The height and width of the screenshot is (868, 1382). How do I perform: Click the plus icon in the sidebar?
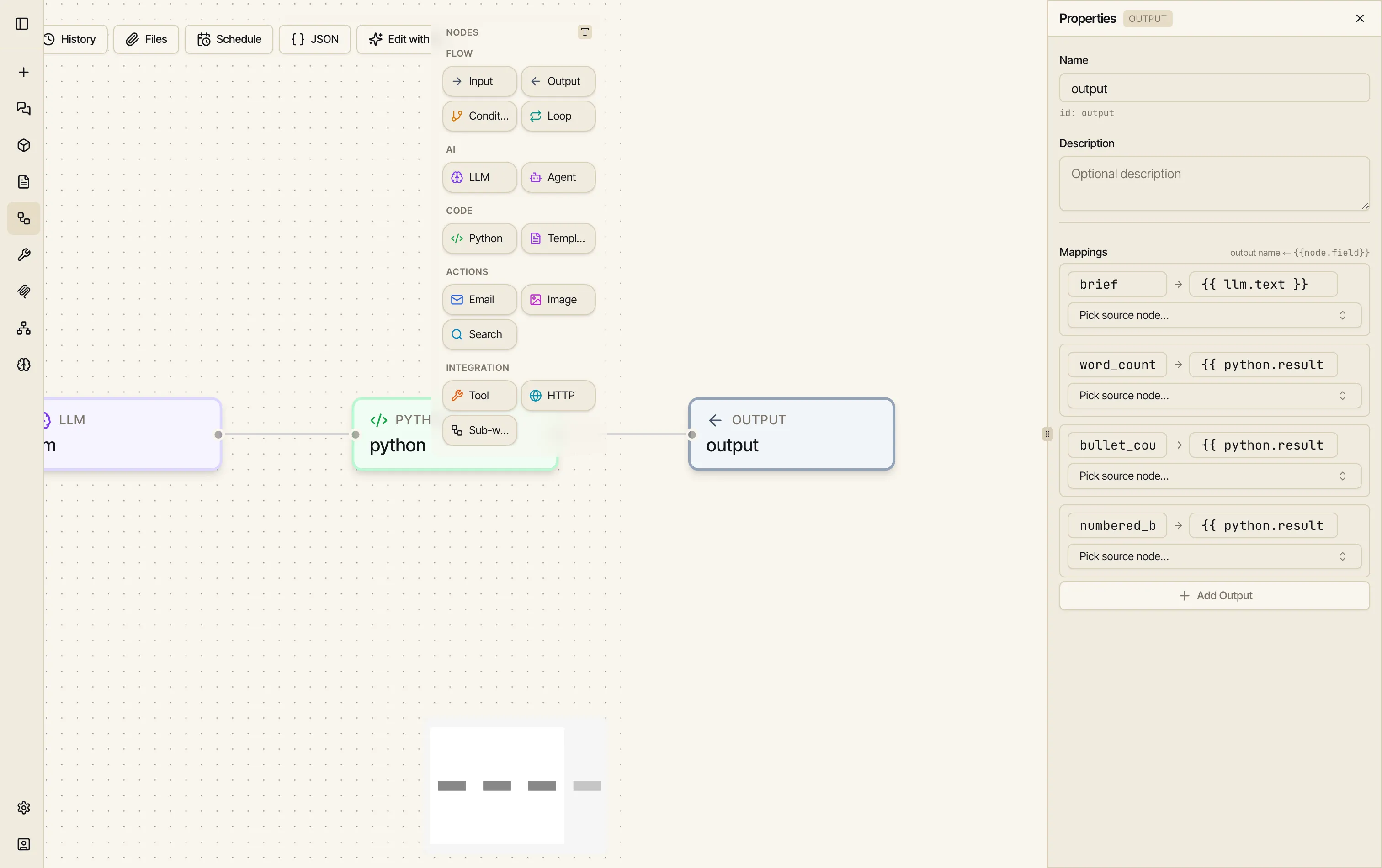coord(23,72)
